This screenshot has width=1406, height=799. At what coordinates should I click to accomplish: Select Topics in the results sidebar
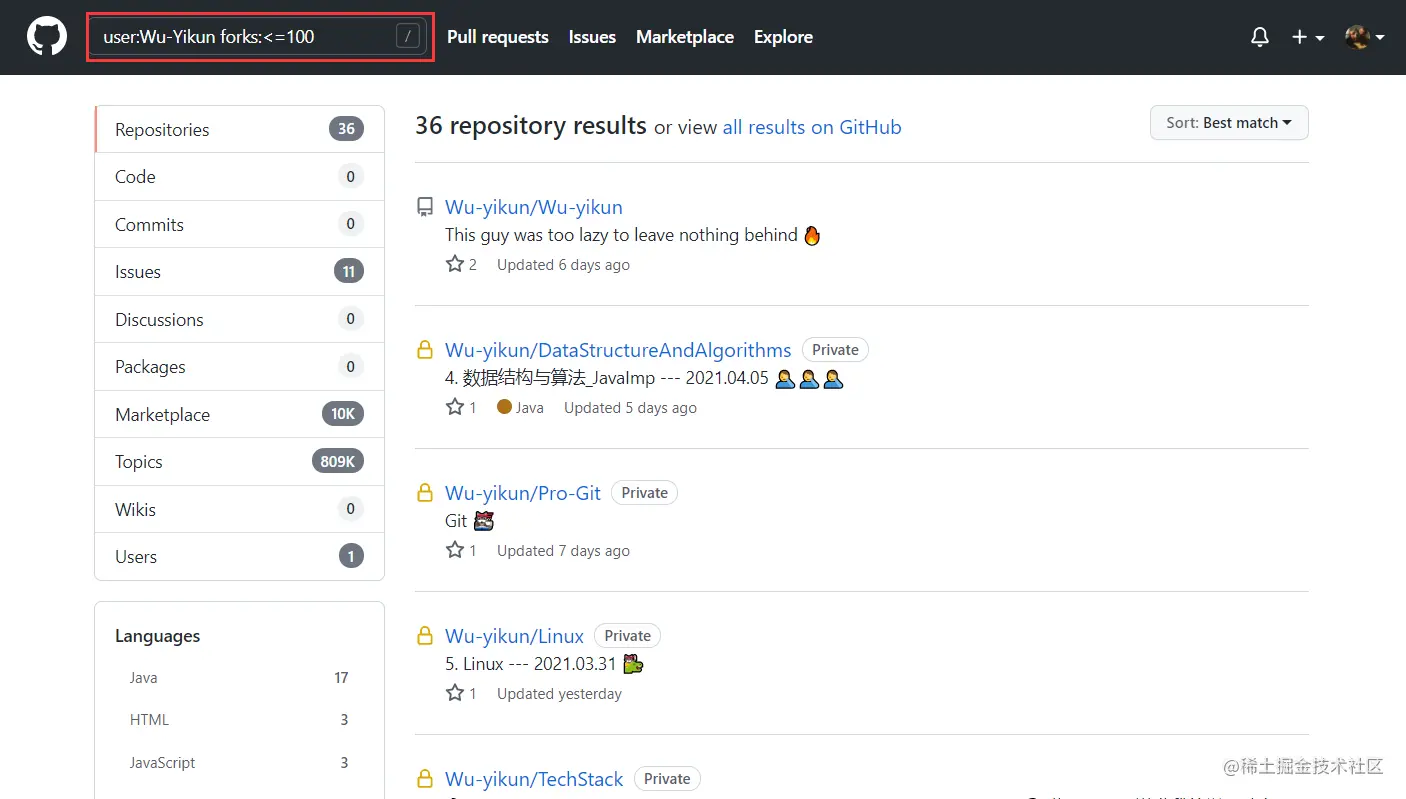pyautogui.click(x=240, y=462)
